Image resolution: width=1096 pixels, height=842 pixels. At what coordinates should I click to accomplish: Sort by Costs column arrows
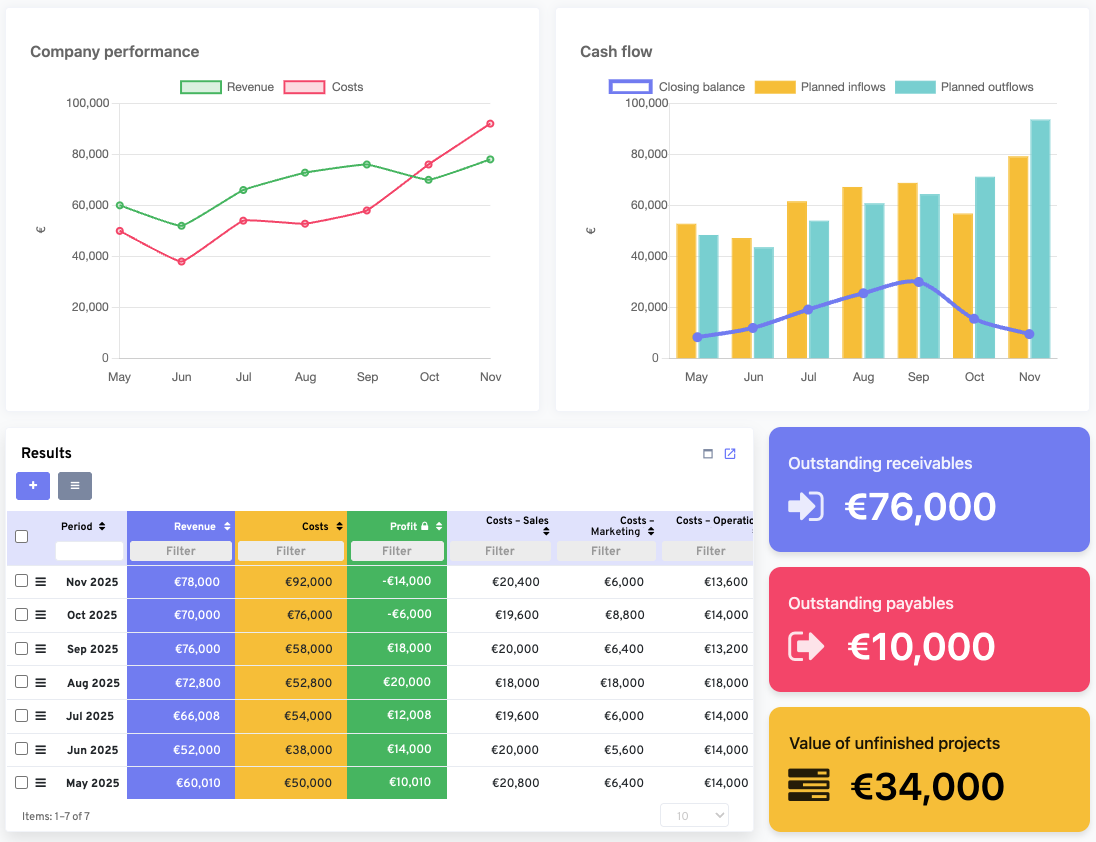coord(340,526)
